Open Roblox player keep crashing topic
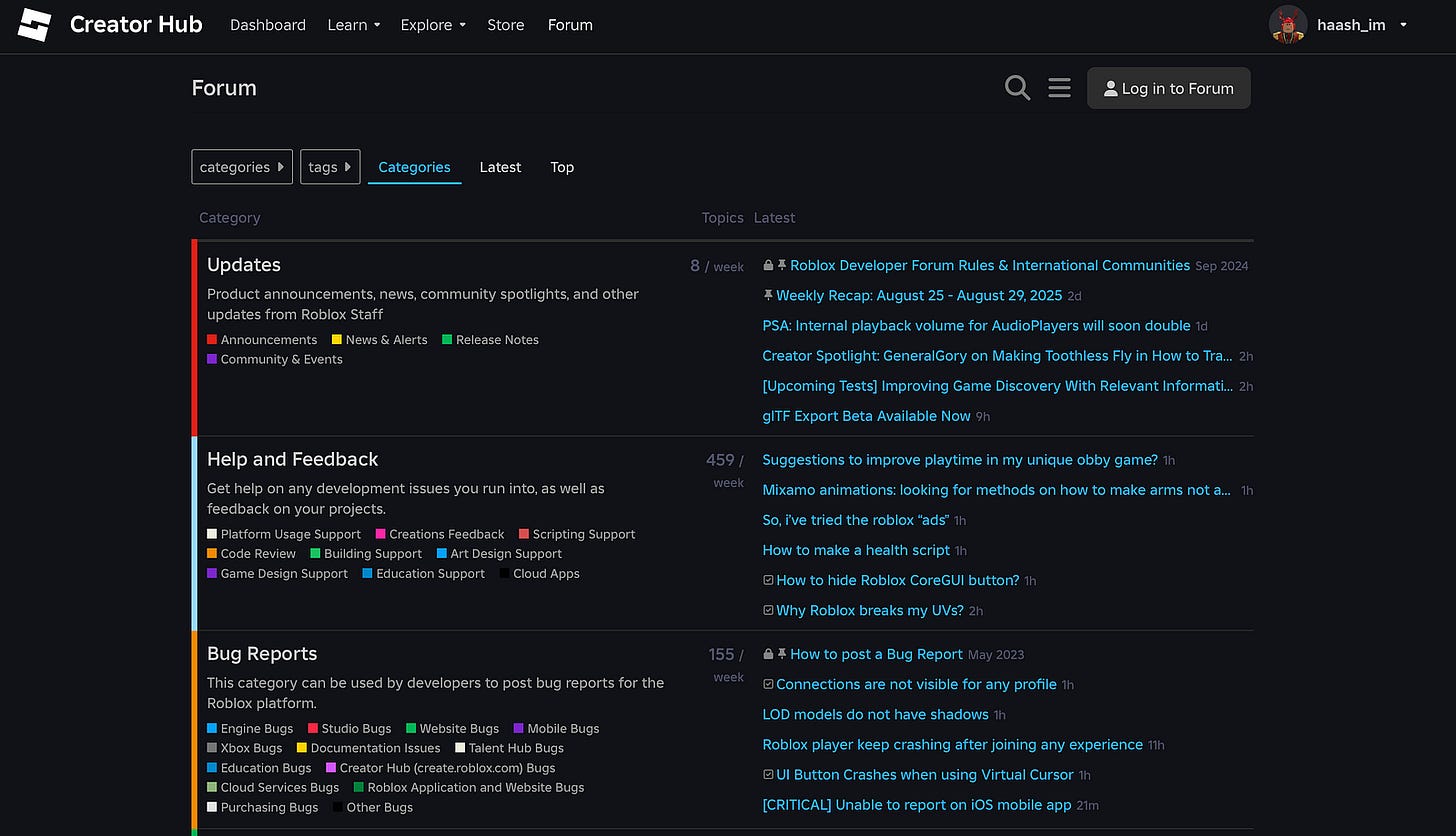1456x836 pixels. [x=952, y=745]
